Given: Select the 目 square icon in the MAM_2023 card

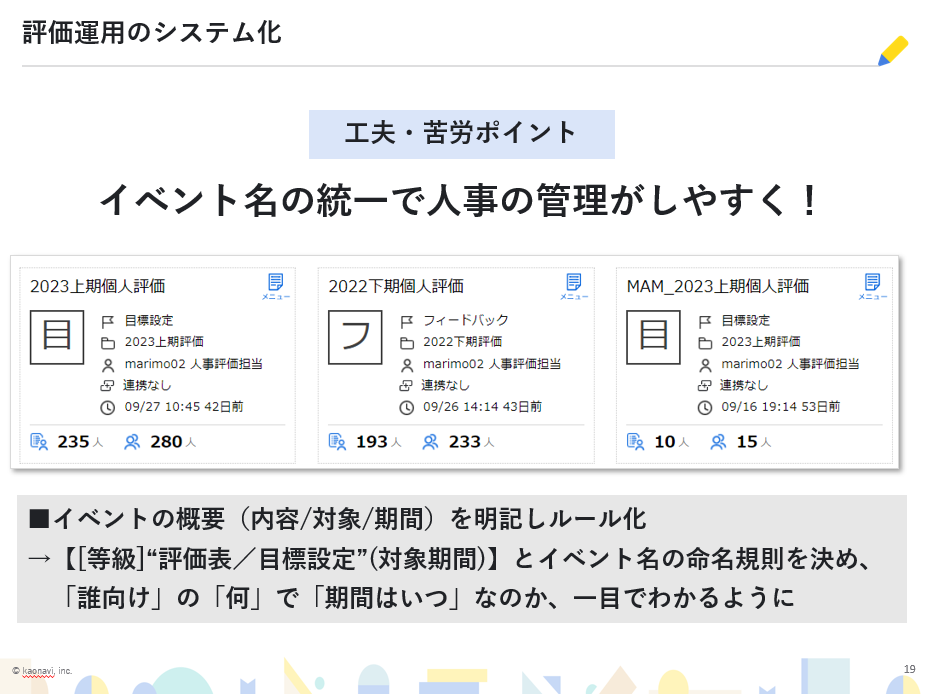Looking at the screenshot, I should [653, 336].
